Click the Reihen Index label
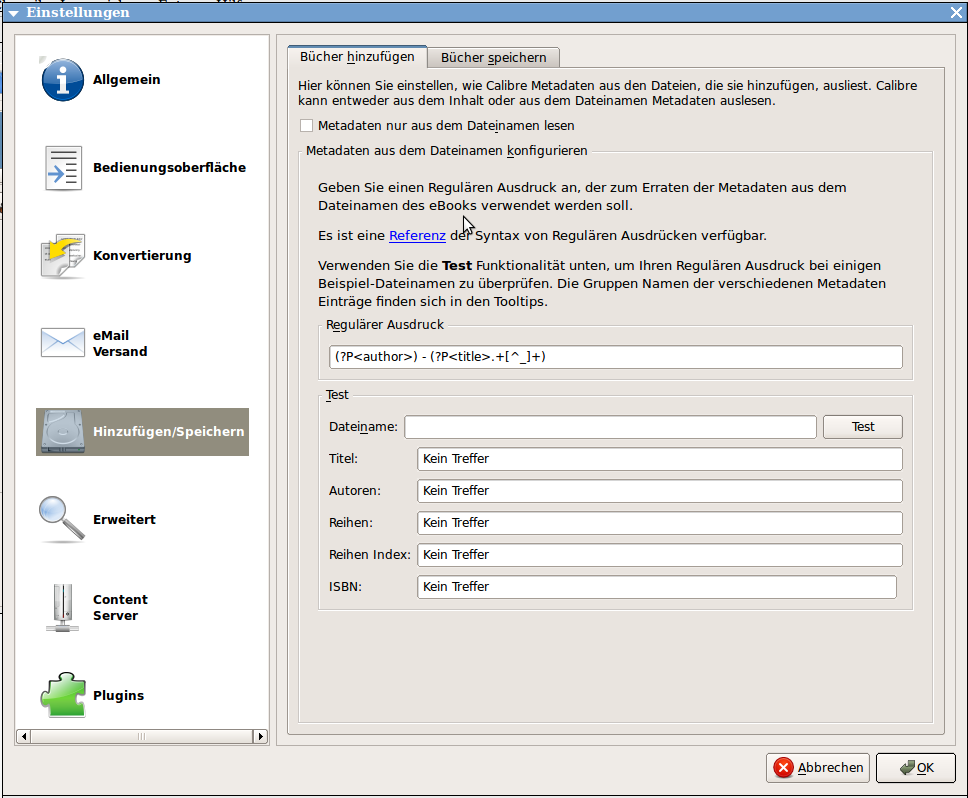968x798 pixels. [369, 555]
